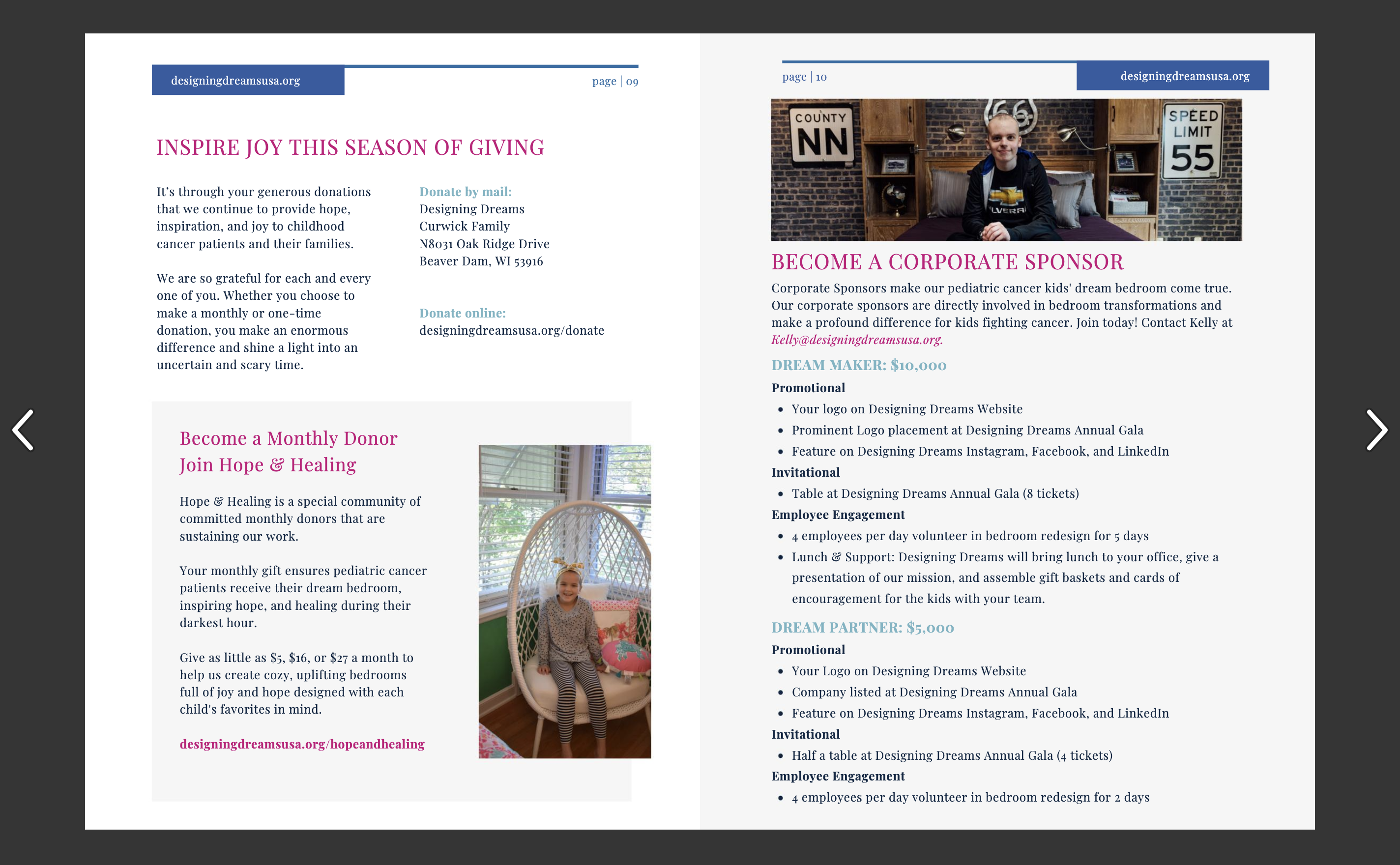Go to the previous page spread arrow
Image resolution: width=1400 pixels, height=865 pixels.
coord(24,430)
